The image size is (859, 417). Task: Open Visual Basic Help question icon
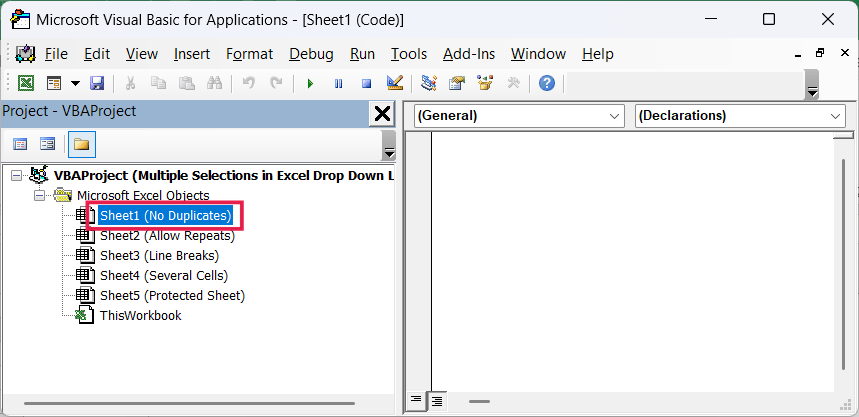coord(547,83)
